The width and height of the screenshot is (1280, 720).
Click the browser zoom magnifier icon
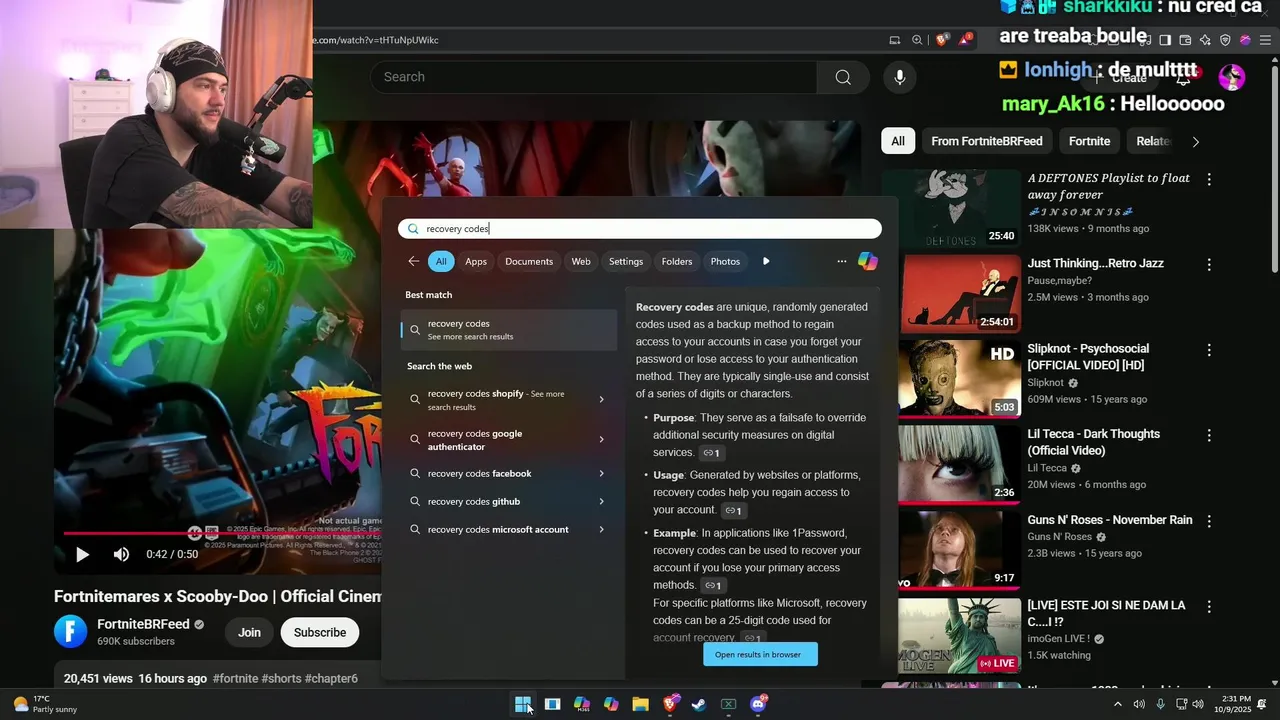917,40
